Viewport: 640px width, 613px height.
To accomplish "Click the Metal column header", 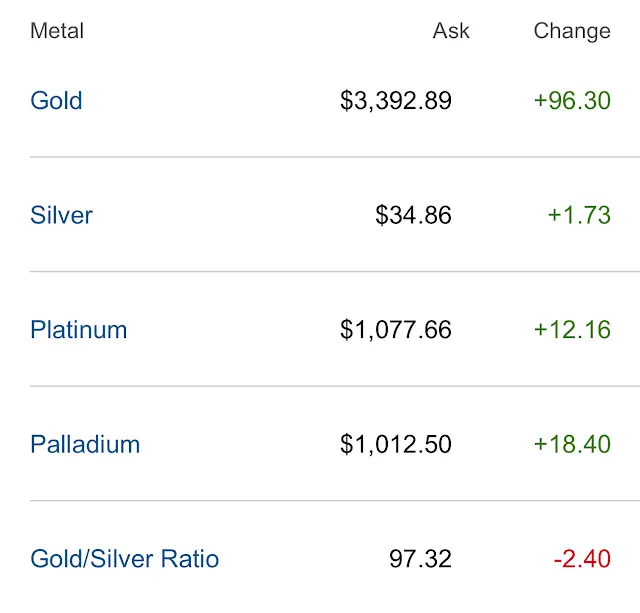I will point(57,31).
